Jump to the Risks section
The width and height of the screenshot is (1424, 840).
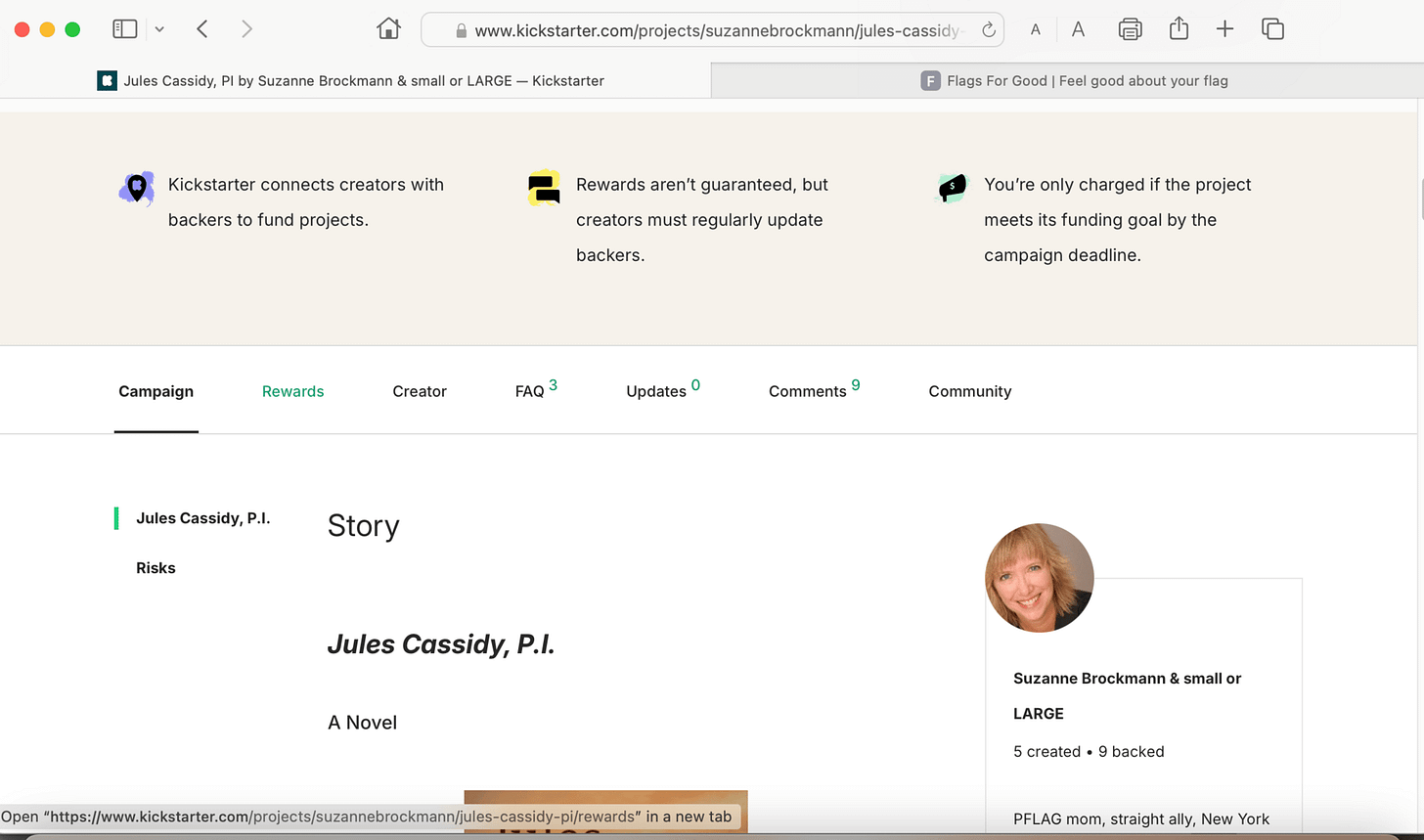coord(156,567)
